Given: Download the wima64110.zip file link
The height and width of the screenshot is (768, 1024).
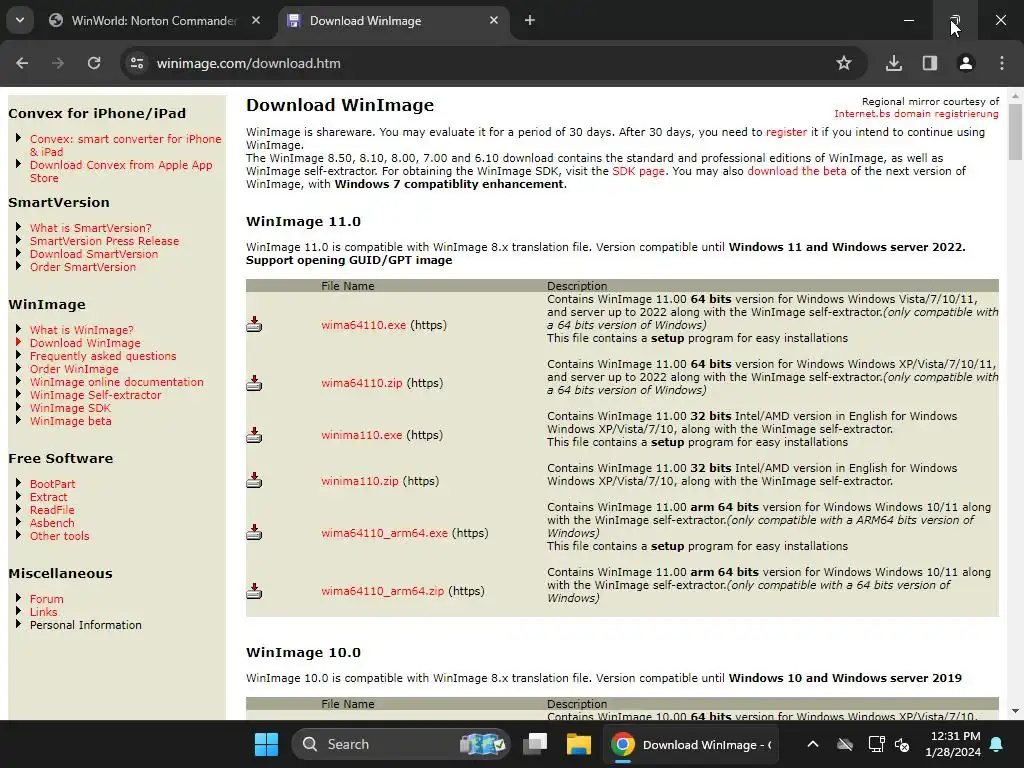Looking at the screenshot, I should (x=361, y=383).
